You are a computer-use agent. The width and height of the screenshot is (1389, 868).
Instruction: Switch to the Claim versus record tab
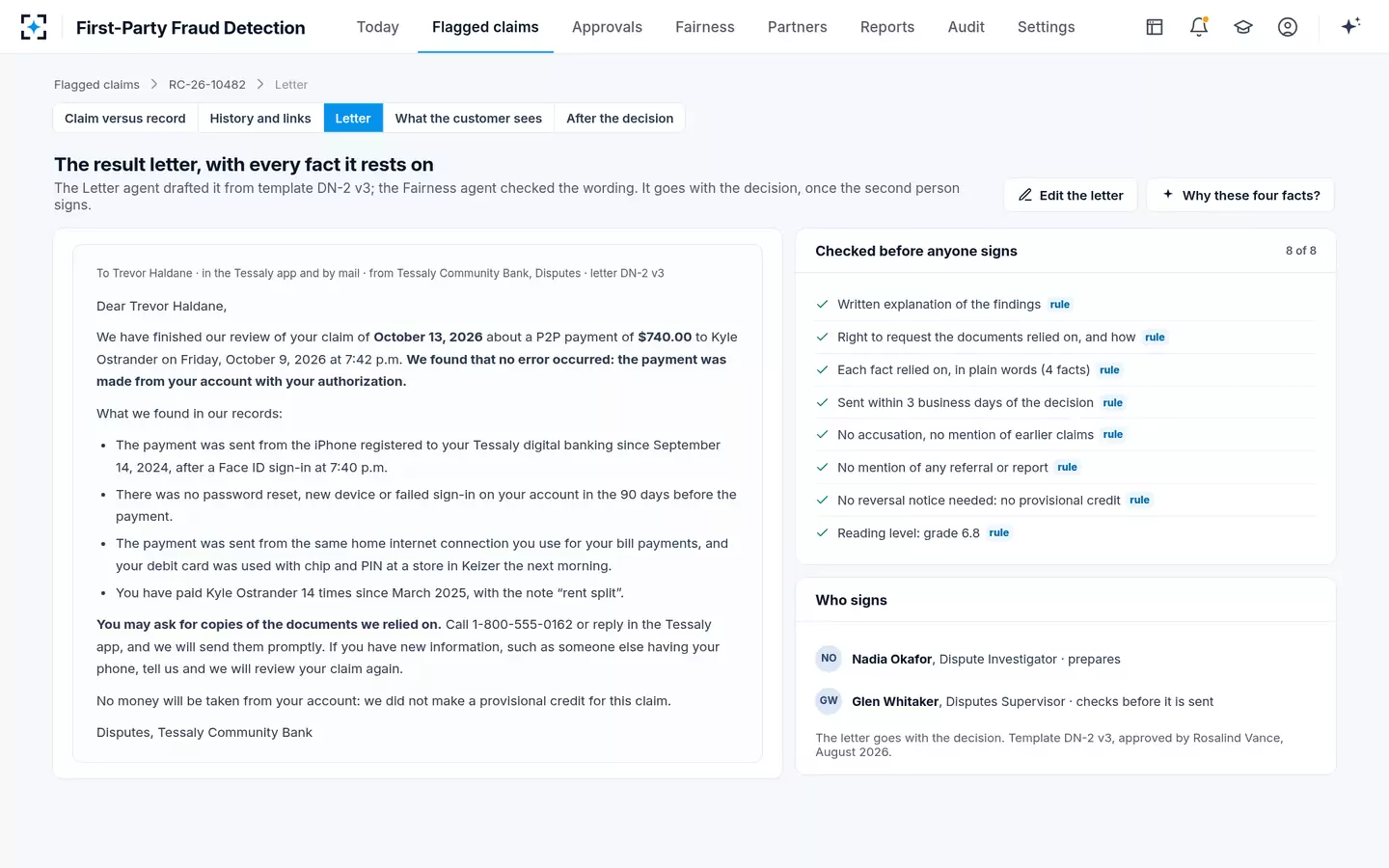coord(125,119)
